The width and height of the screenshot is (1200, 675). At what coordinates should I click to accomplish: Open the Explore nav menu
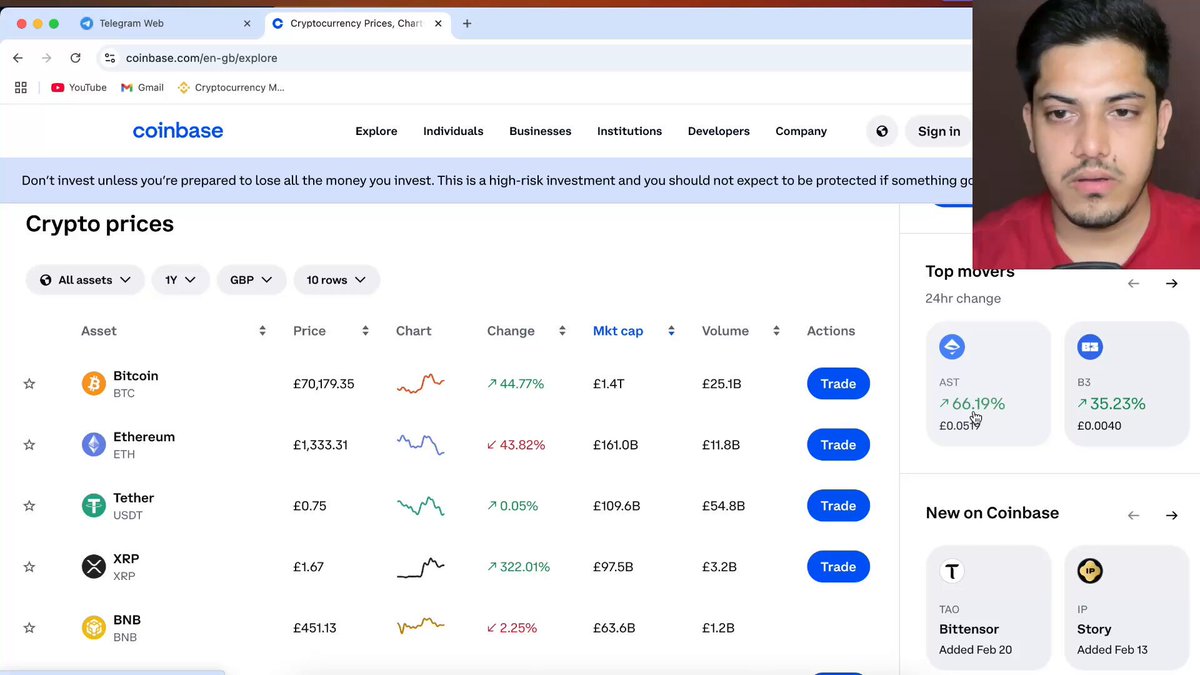[x=376, y=131]
